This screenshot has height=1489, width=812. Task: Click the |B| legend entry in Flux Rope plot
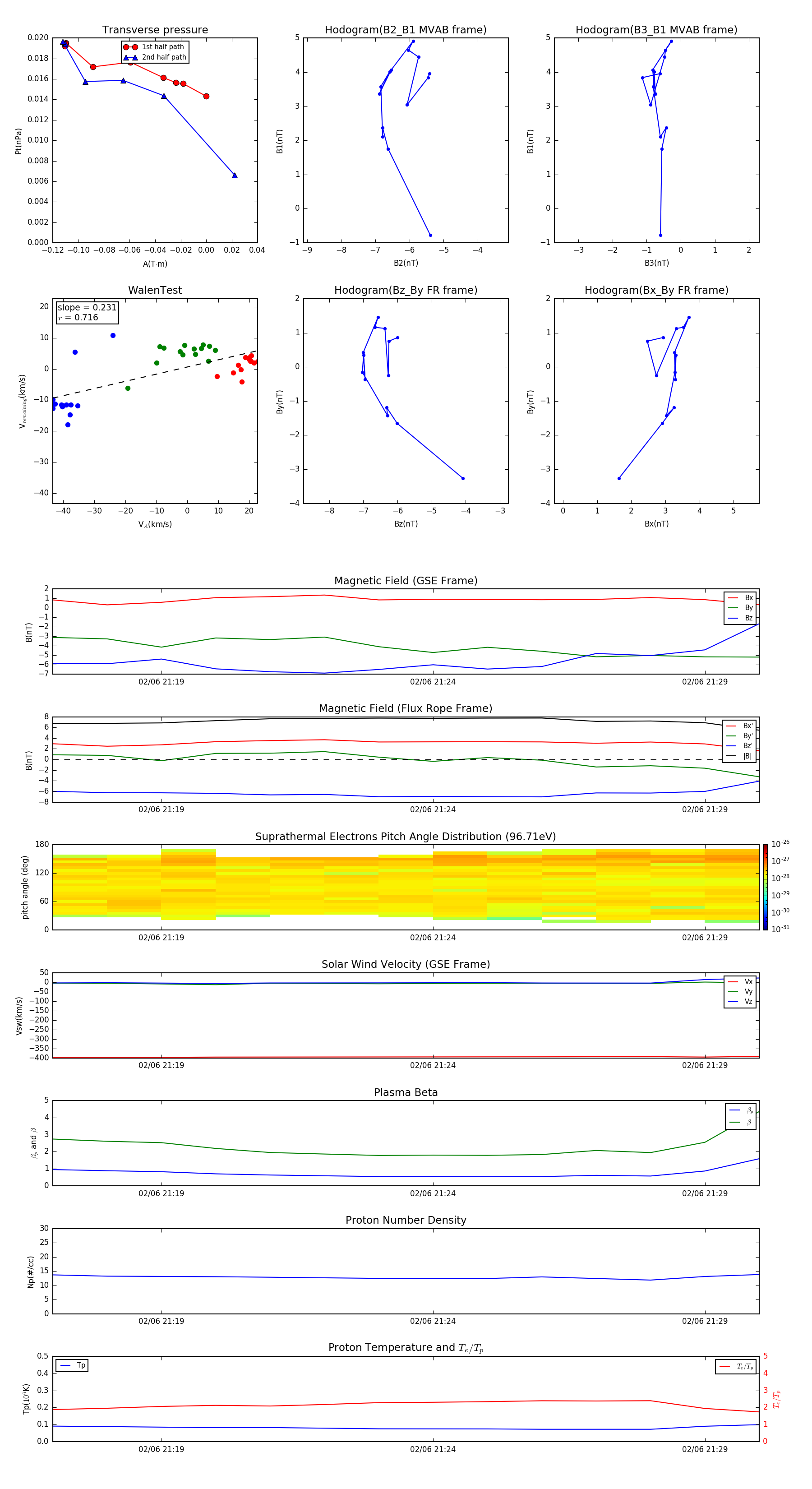tap(740, 756)
